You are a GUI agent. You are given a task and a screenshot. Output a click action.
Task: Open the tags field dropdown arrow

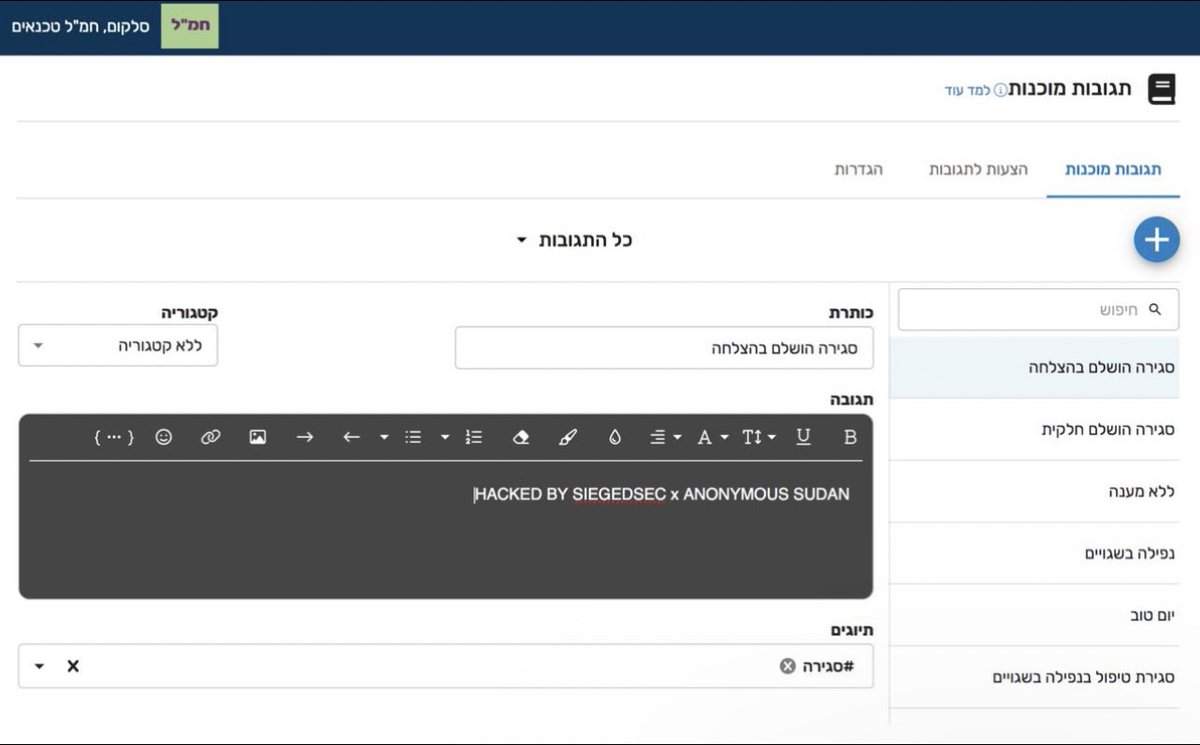point(40,666)
